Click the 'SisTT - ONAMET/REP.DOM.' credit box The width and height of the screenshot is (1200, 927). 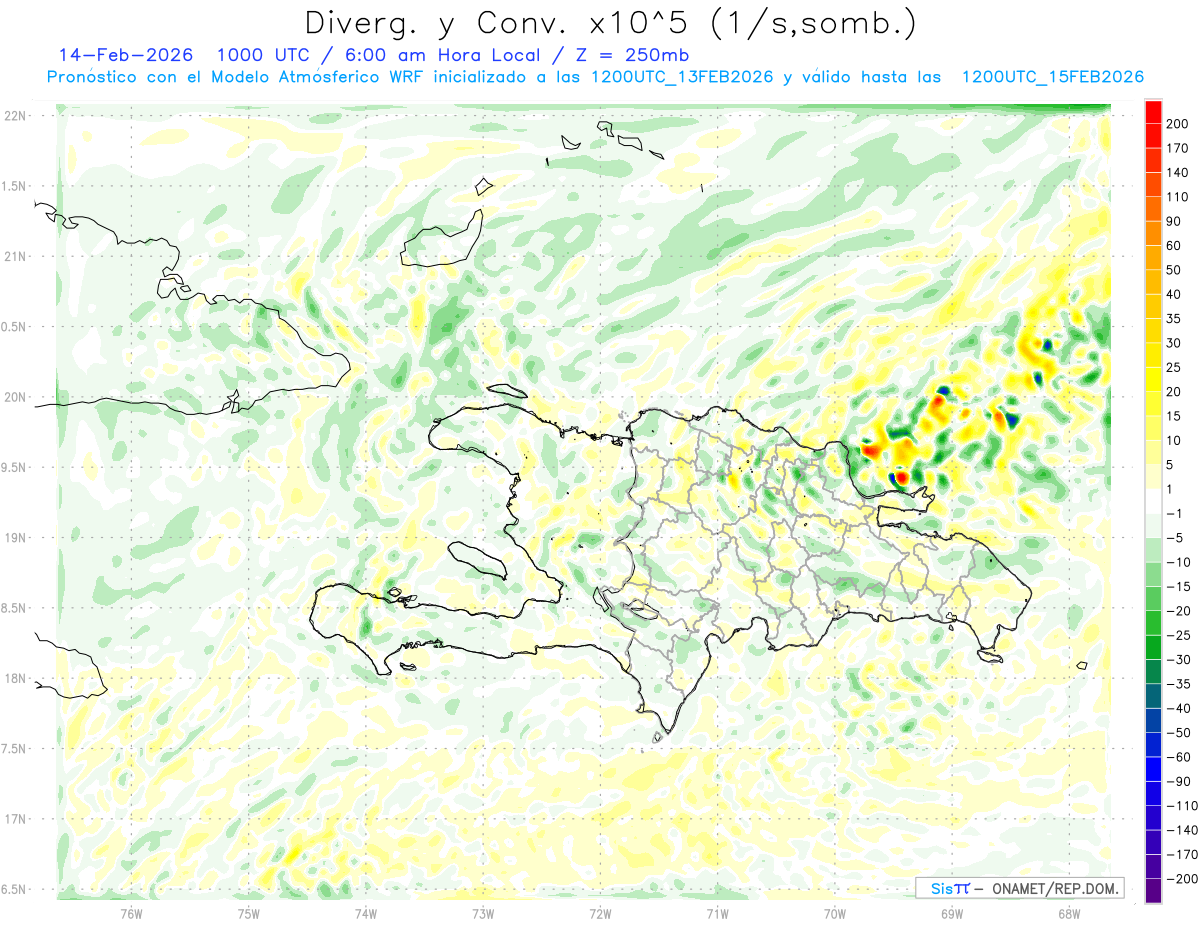1019,888
